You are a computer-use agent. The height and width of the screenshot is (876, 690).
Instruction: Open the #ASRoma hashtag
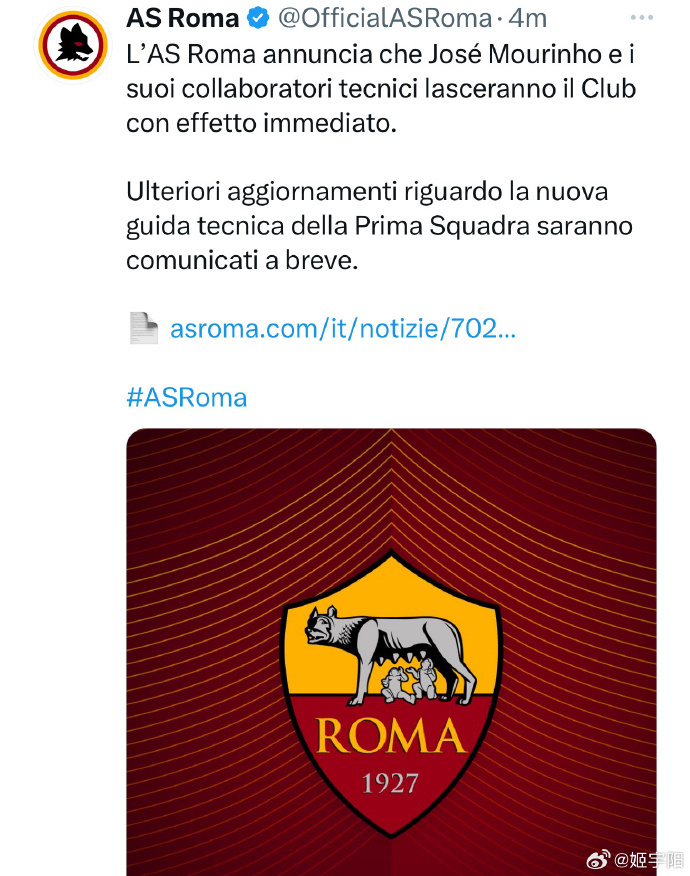pos(186,398)
